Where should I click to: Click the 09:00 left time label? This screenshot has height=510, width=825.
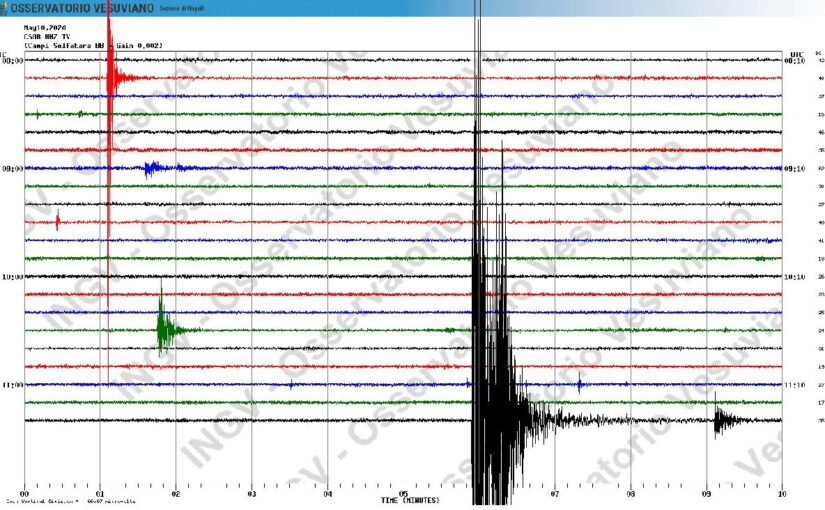click(x=12, y=169)
